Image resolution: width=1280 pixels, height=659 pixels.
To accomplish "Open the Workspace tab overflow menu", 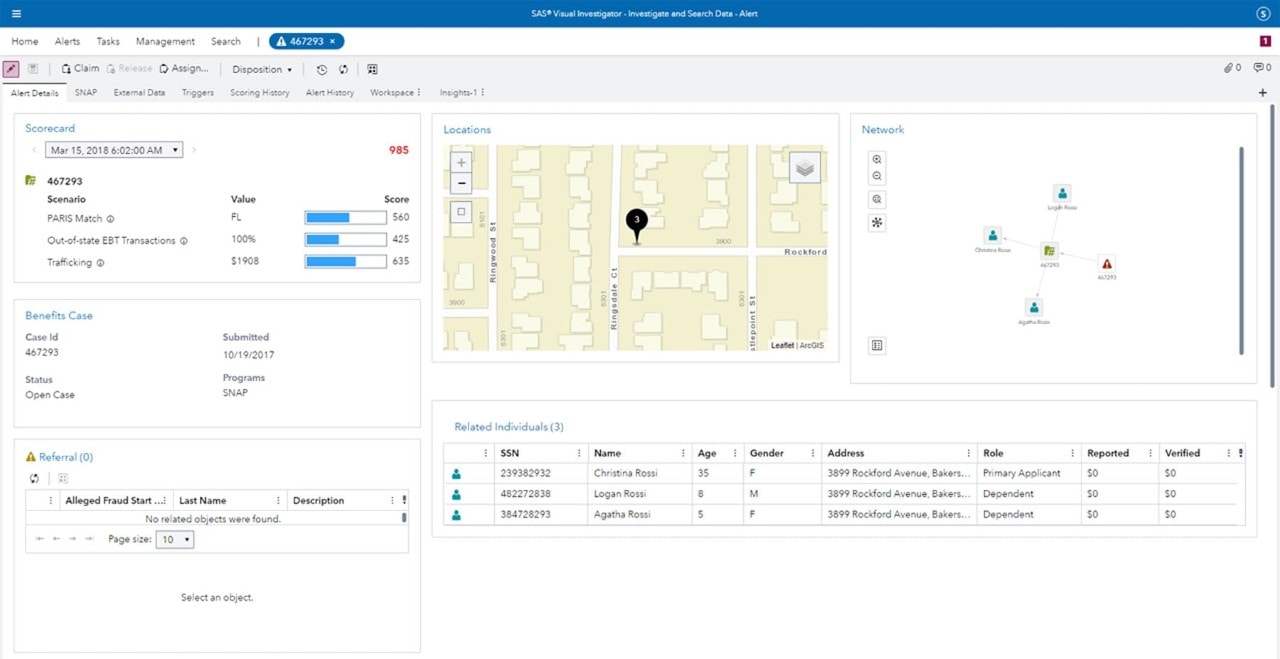I will pyautogui.click(x=421, y=92).
